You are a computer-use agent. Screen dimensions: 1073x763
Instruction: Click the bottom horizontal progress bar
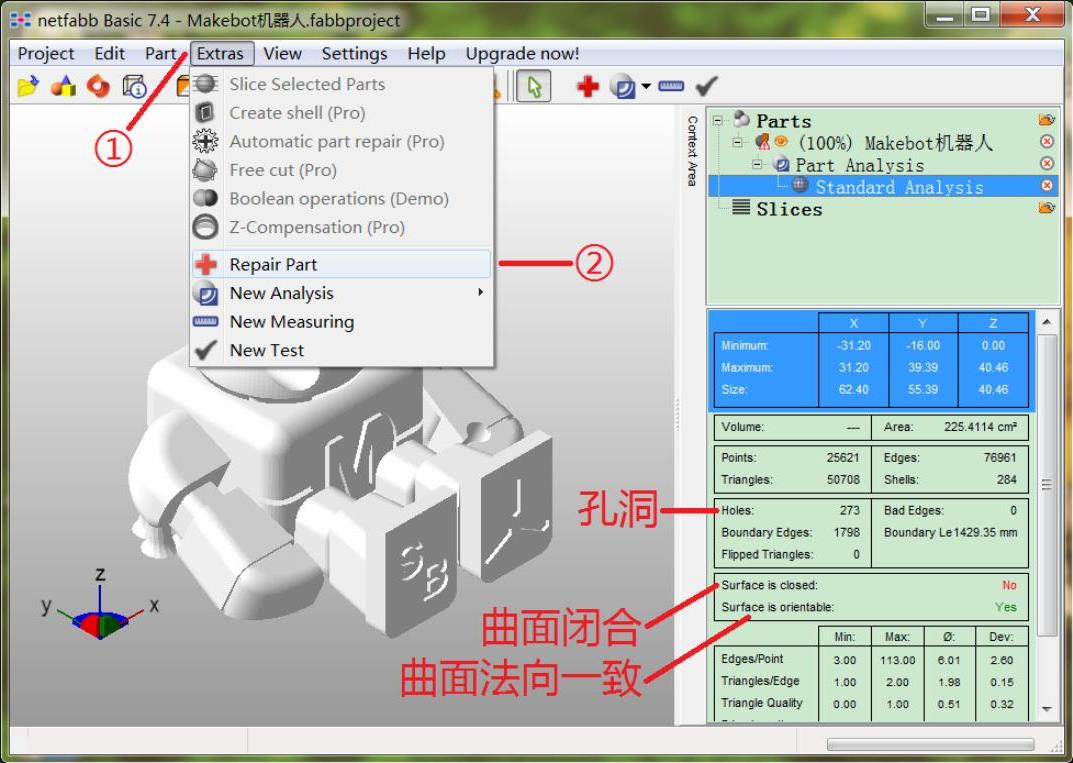click(x=931, y=745)
